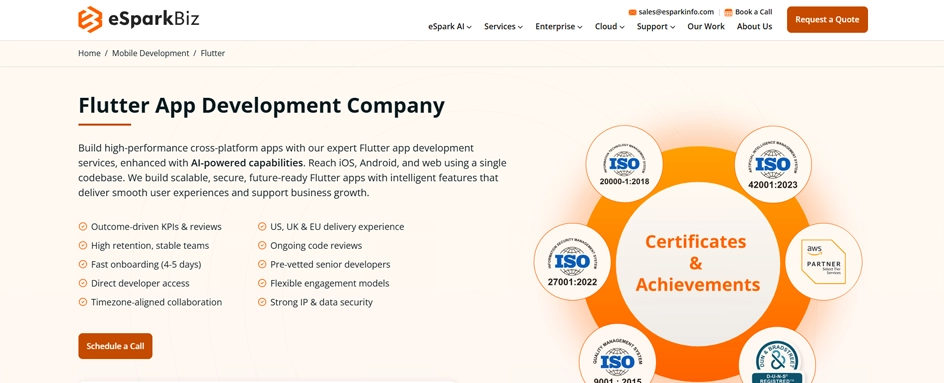
Task: Click the sales@esparkinfo.com email link
Action: (676, 12)
